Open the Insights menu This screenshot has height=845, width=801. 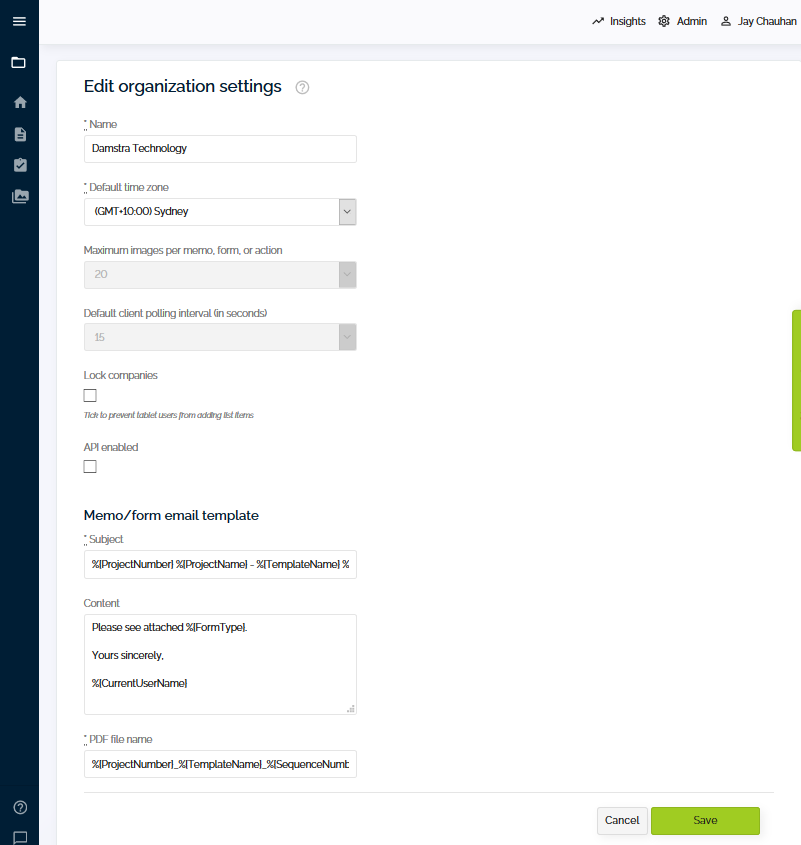[619, 21]
